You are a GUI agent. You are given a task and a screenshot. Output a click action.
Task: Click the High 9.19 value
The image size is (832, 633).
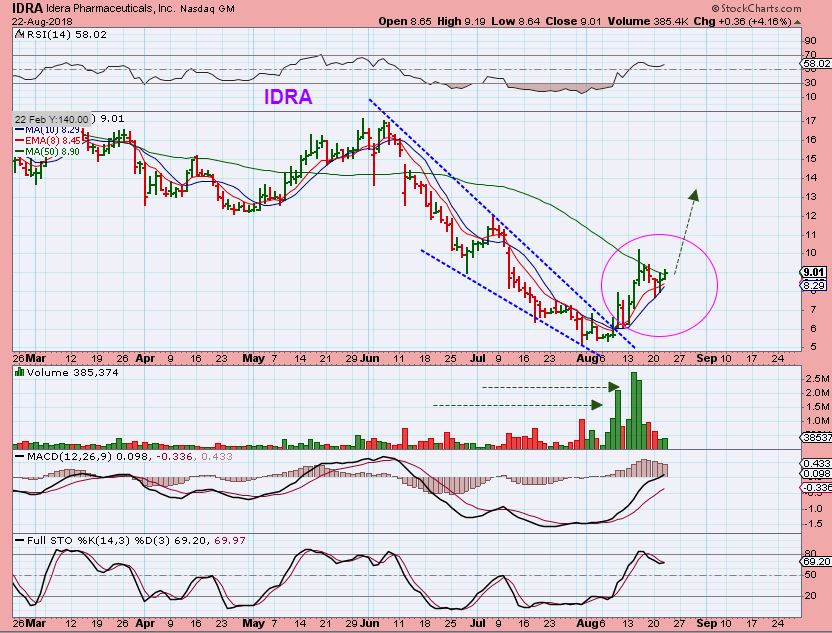(x=461, y=22)
